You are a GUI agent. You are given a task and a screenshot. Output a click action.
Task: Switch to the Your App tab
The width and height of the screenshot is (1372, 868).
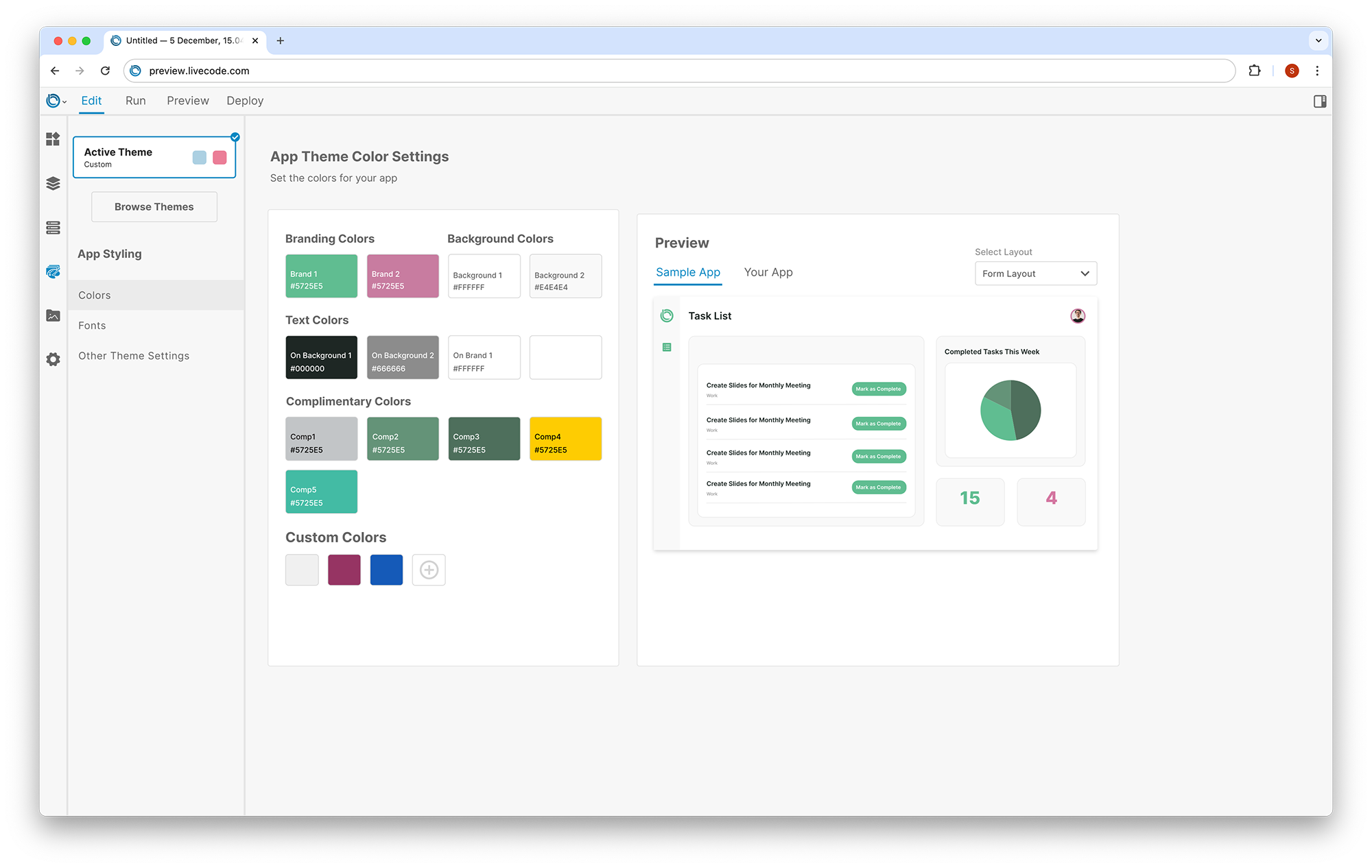point(768,272)
